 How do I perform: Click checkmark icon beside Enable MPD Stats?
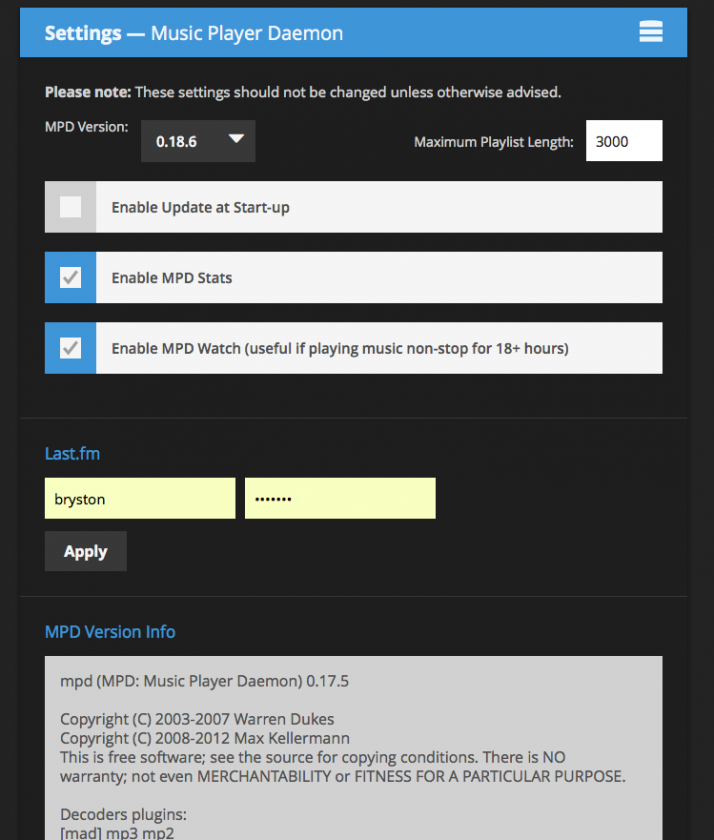(x=70, y=278)
